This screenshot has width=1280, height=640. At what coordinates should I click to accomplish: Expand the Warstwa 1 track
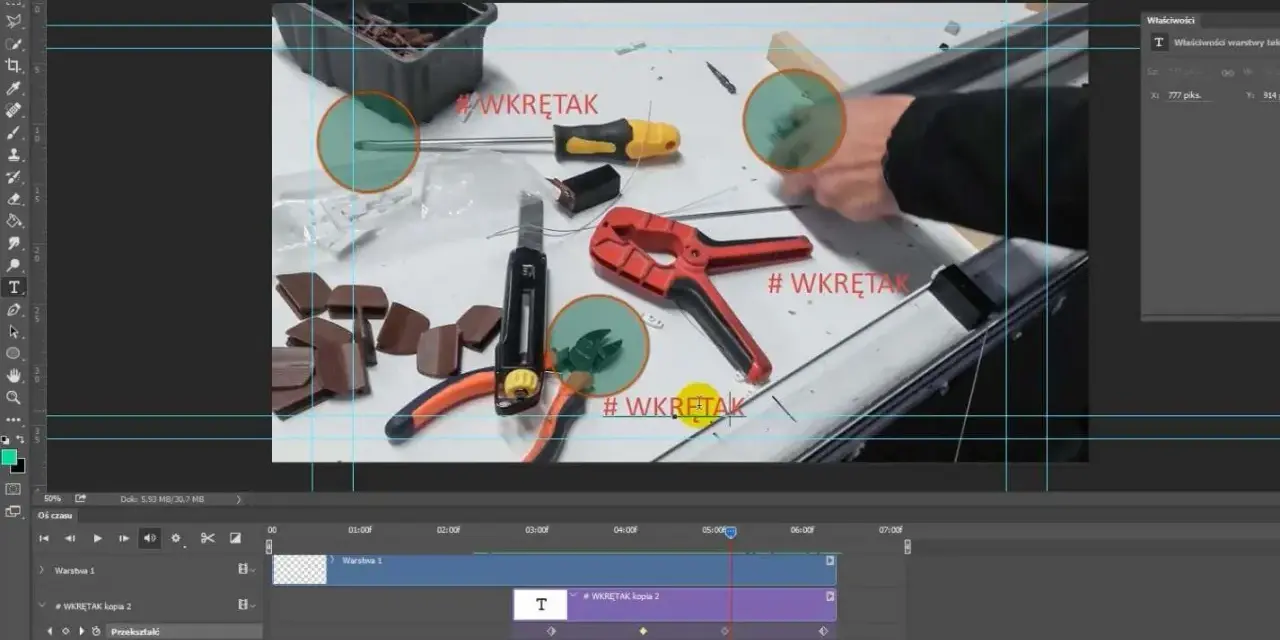point(41,570)
